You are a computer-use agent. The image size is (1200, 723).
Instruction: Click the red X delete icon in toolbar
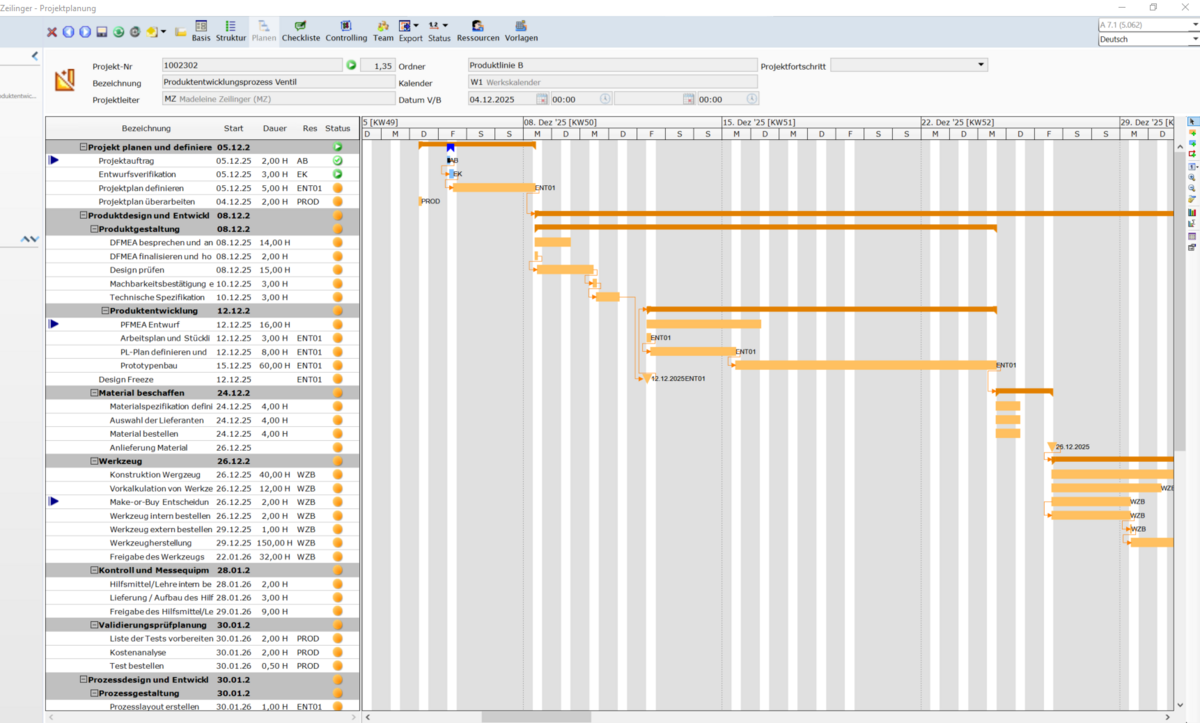point(52,32)
